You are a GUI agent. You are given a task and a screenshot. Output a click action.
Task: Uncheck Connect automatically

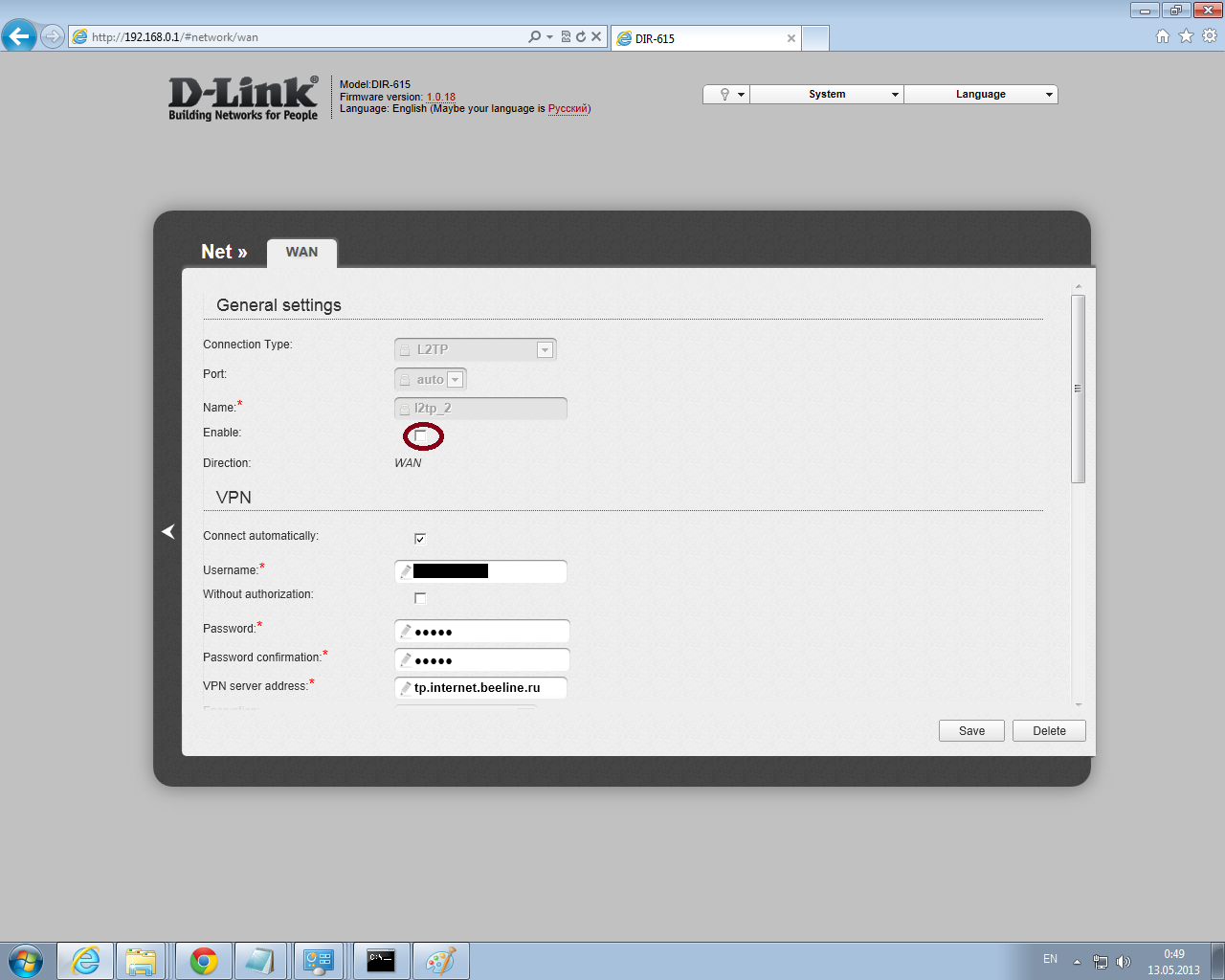pos(420,539)
